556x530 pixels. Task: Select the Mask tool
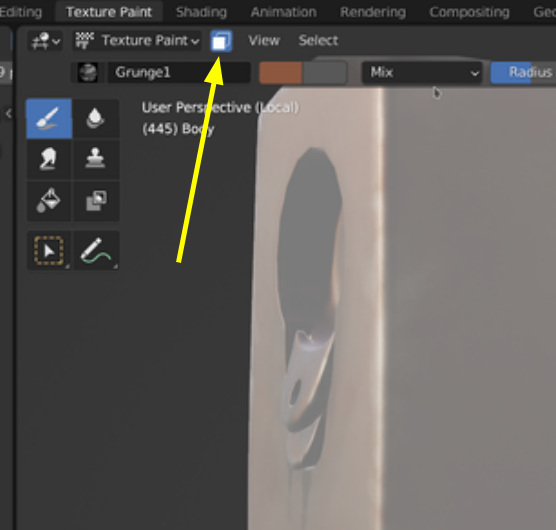96,201
